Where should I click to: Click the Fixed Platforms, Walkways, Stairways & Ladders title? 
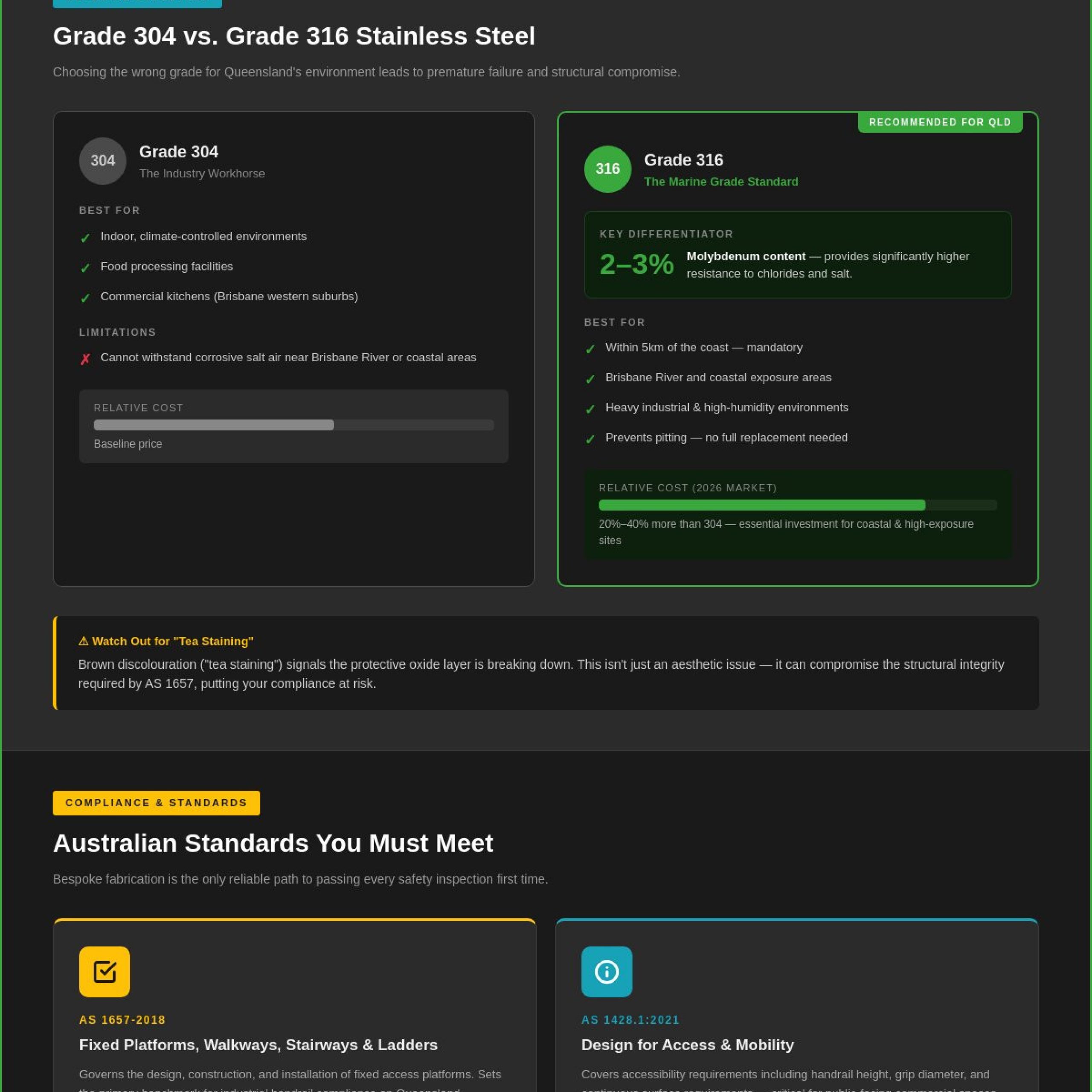[258, 1045]
